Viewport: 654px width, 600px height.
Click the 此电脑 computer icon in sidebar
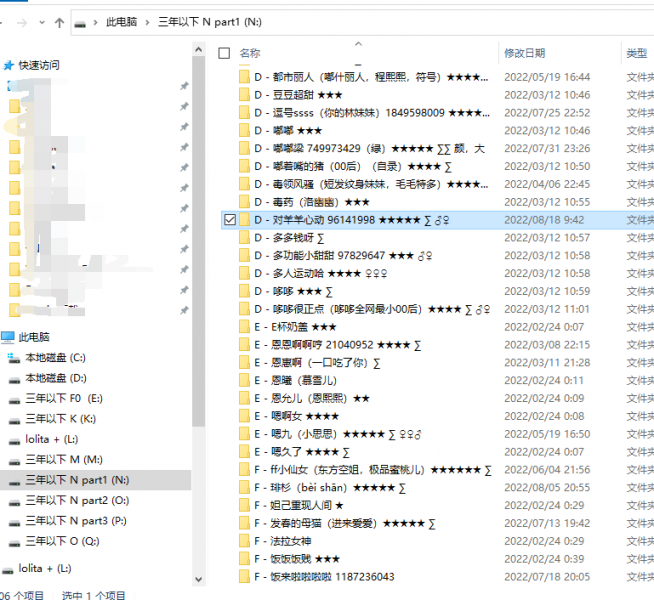[x=8, y=337]
